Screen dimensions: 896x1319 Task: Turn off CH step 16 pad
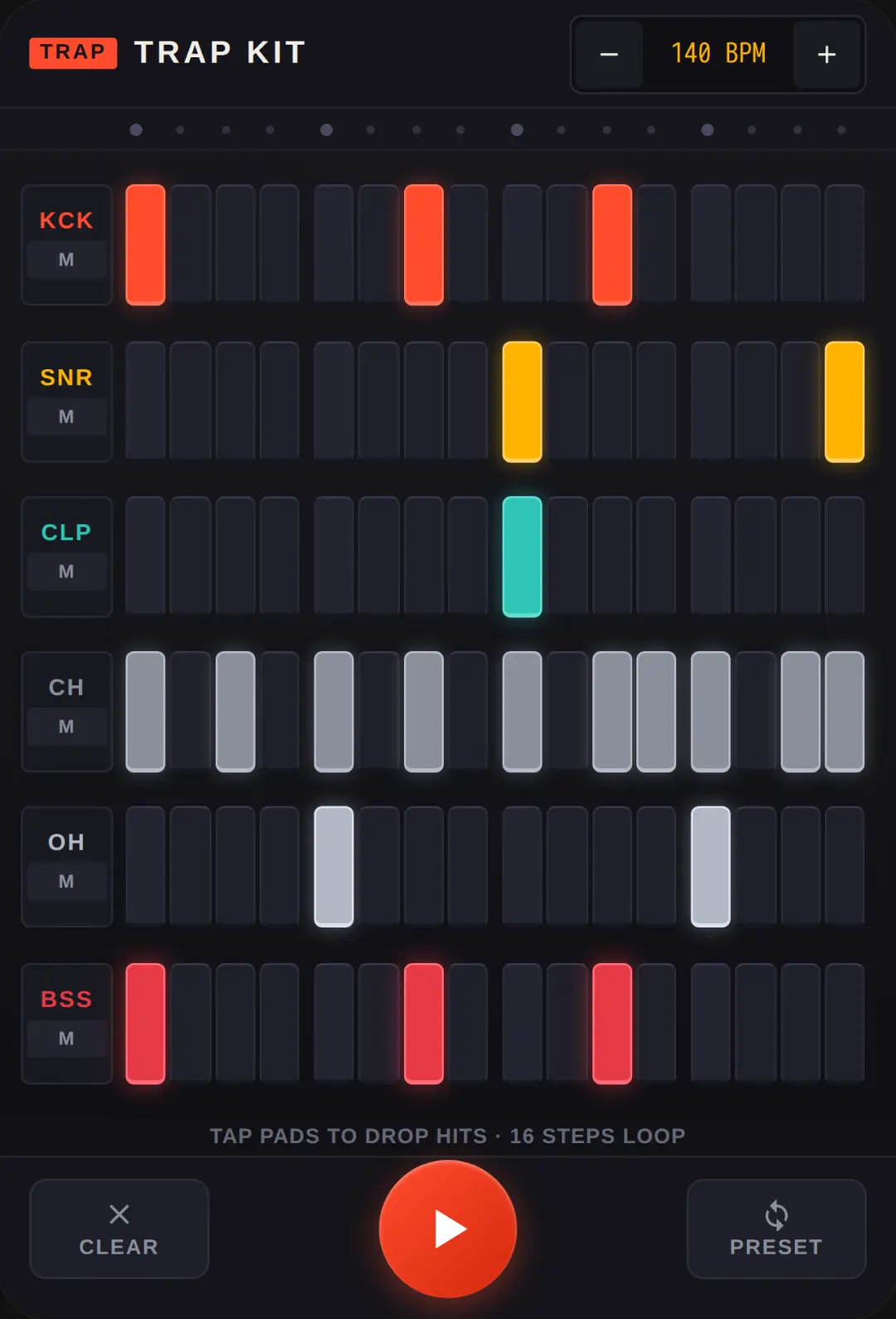click(x=845, y=712)
